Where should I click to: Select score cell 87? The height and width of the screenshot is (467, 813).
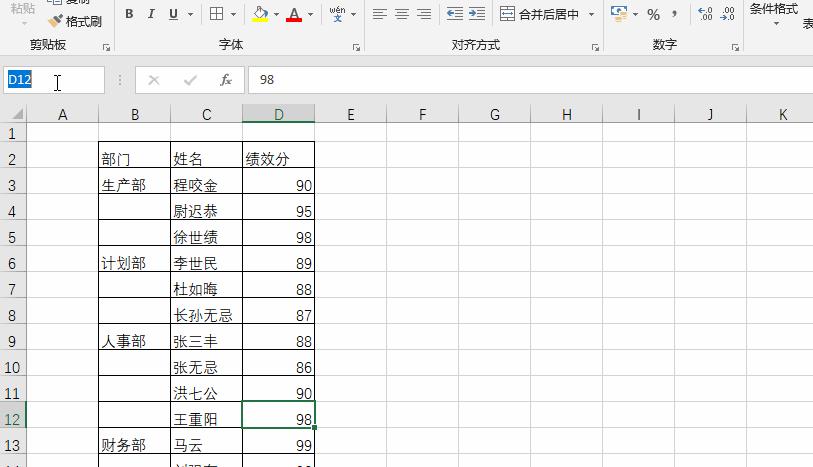tap(278, 311)
